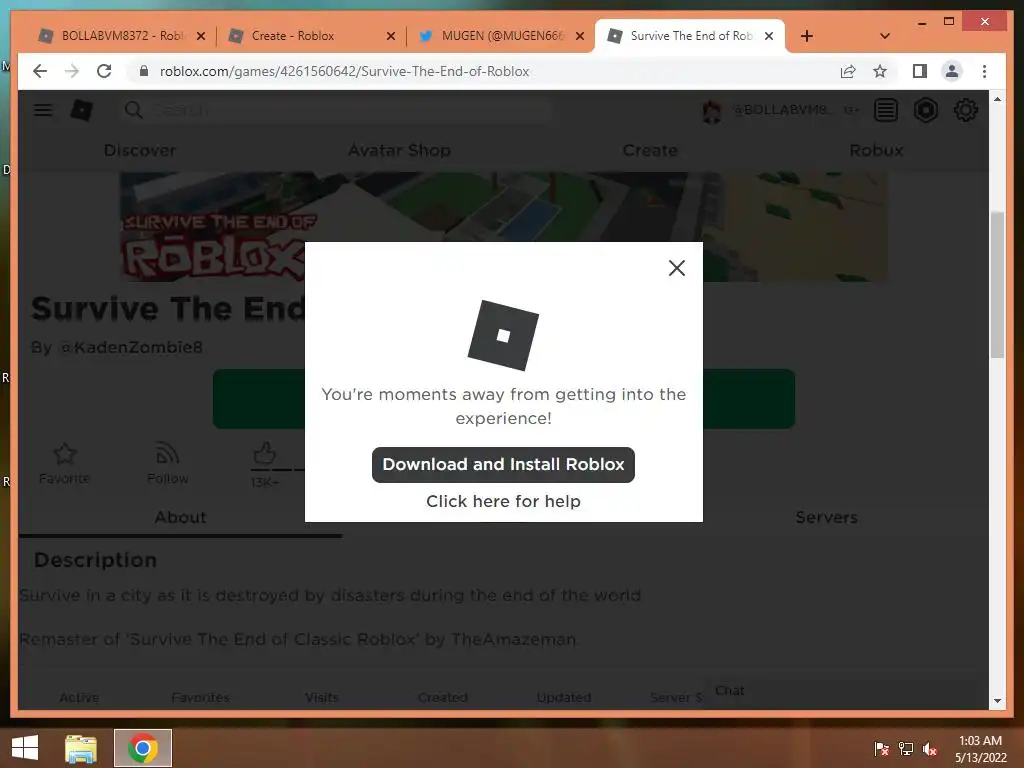
Task: Click scrollbar up arrow
Action: click(x=997, y=99)
